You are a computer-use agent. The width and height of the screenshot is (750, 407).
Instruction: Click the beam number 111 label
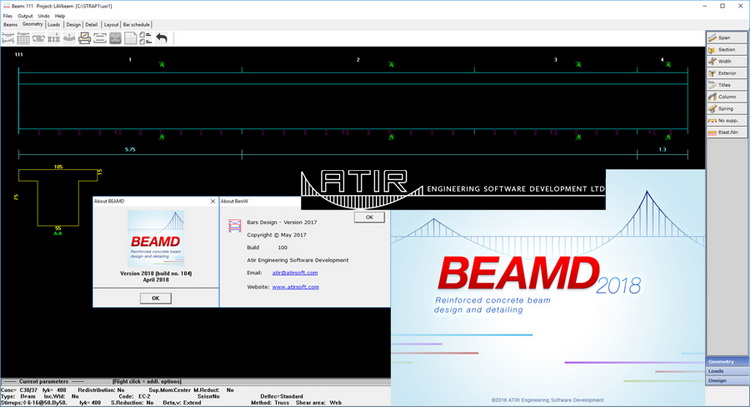pyautogui.click(x=19, y=55)
